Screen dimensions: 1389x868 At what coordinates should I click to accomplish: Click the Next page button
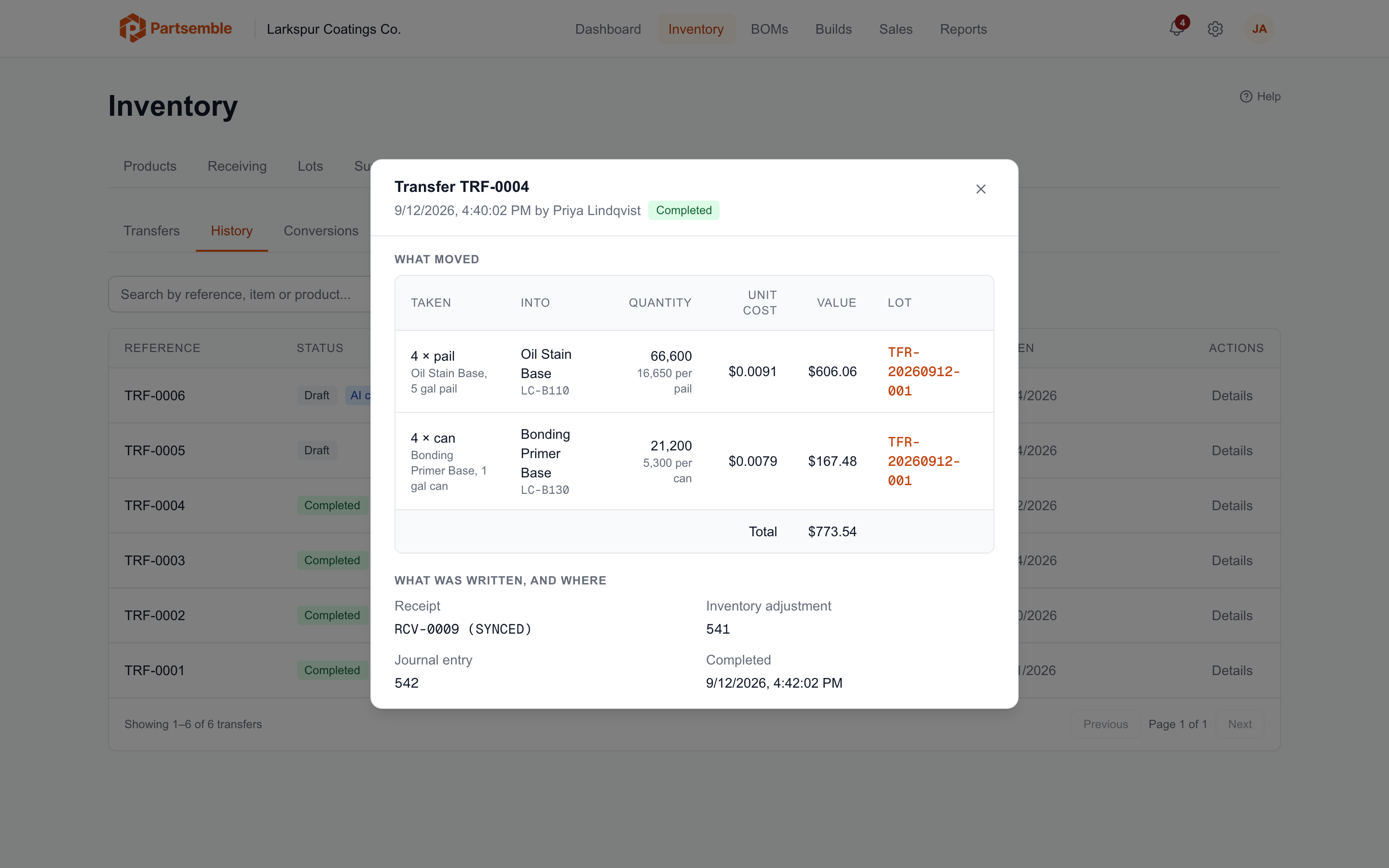coord(1239,724)
